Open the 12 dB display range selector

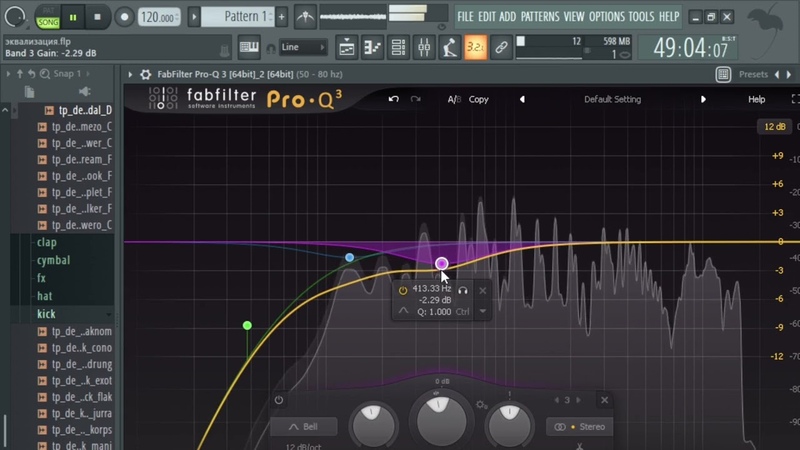(774, 127)
